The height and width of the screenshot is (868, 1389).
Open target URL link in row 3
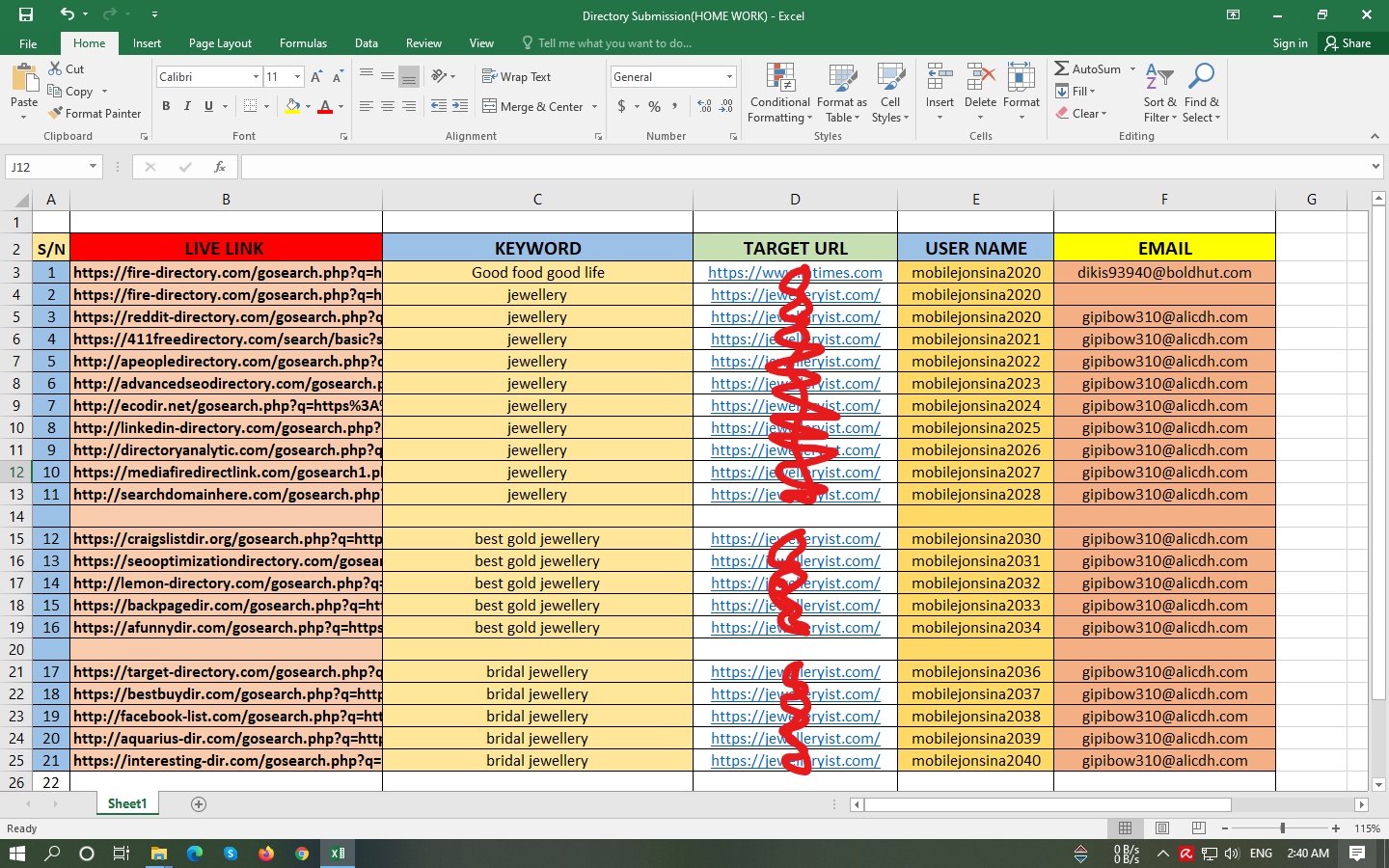click(743, 273)
